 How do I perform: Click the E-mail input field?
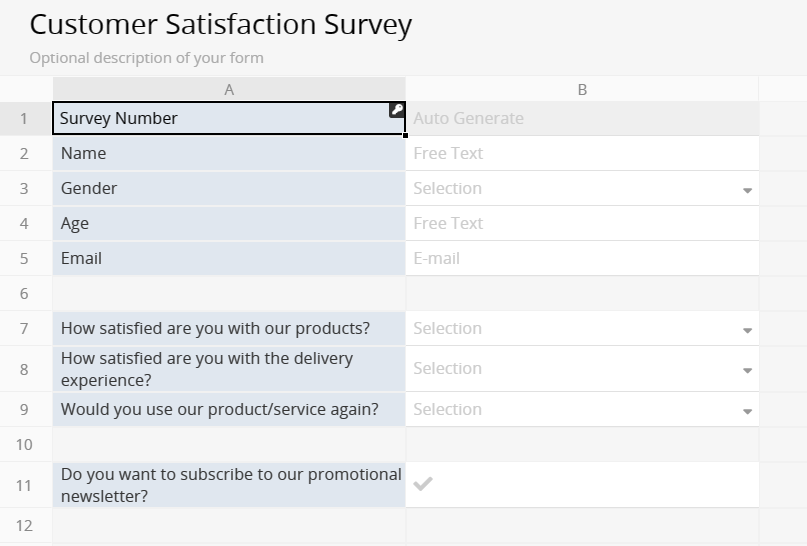582,258
